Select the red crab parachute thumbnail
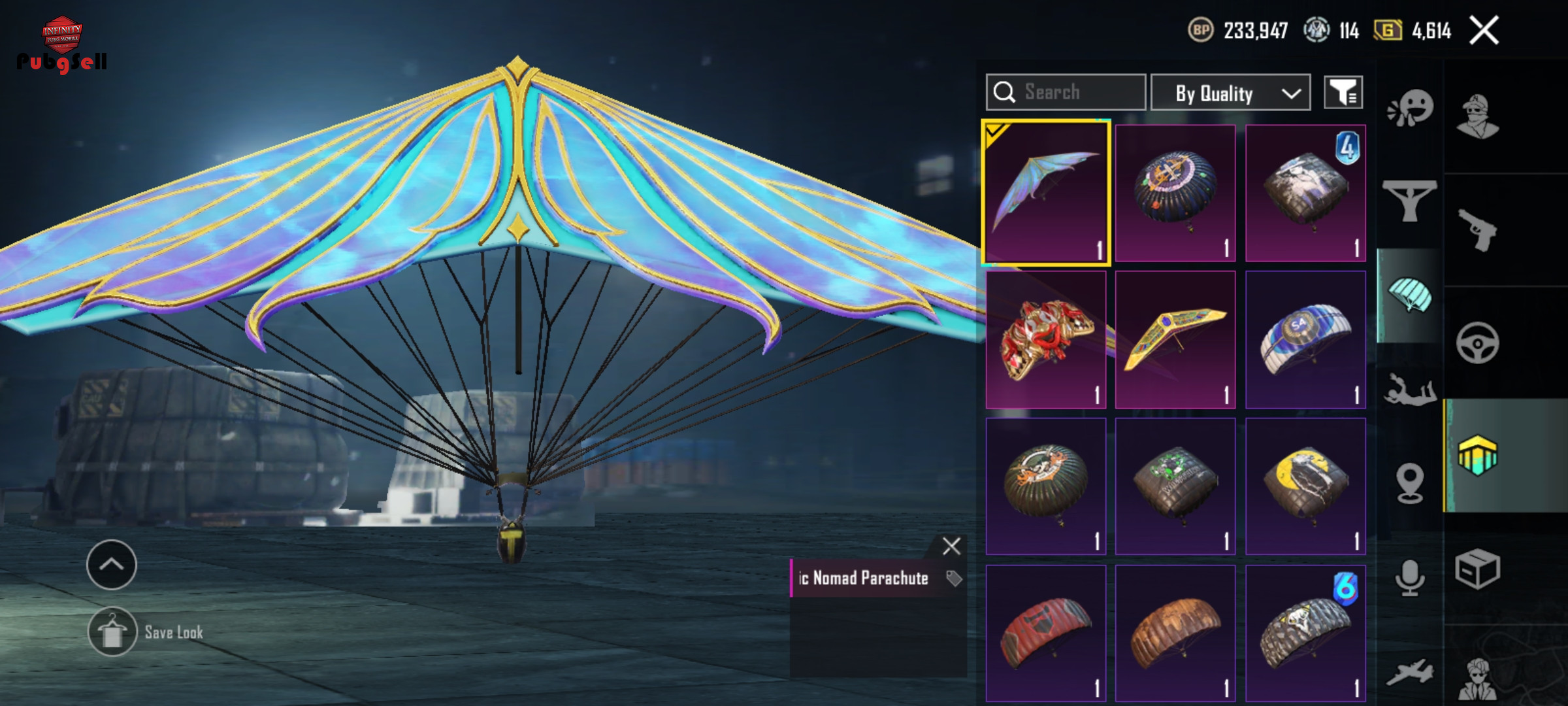The image size is (1568, 706). pos(1046,340)
